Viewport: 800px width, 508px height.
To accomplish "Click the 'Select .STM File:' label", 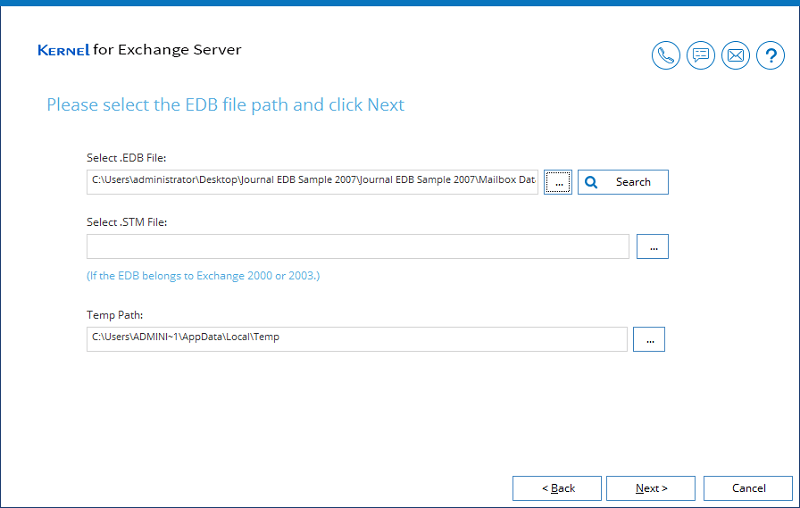I will (x=127, y=222).
